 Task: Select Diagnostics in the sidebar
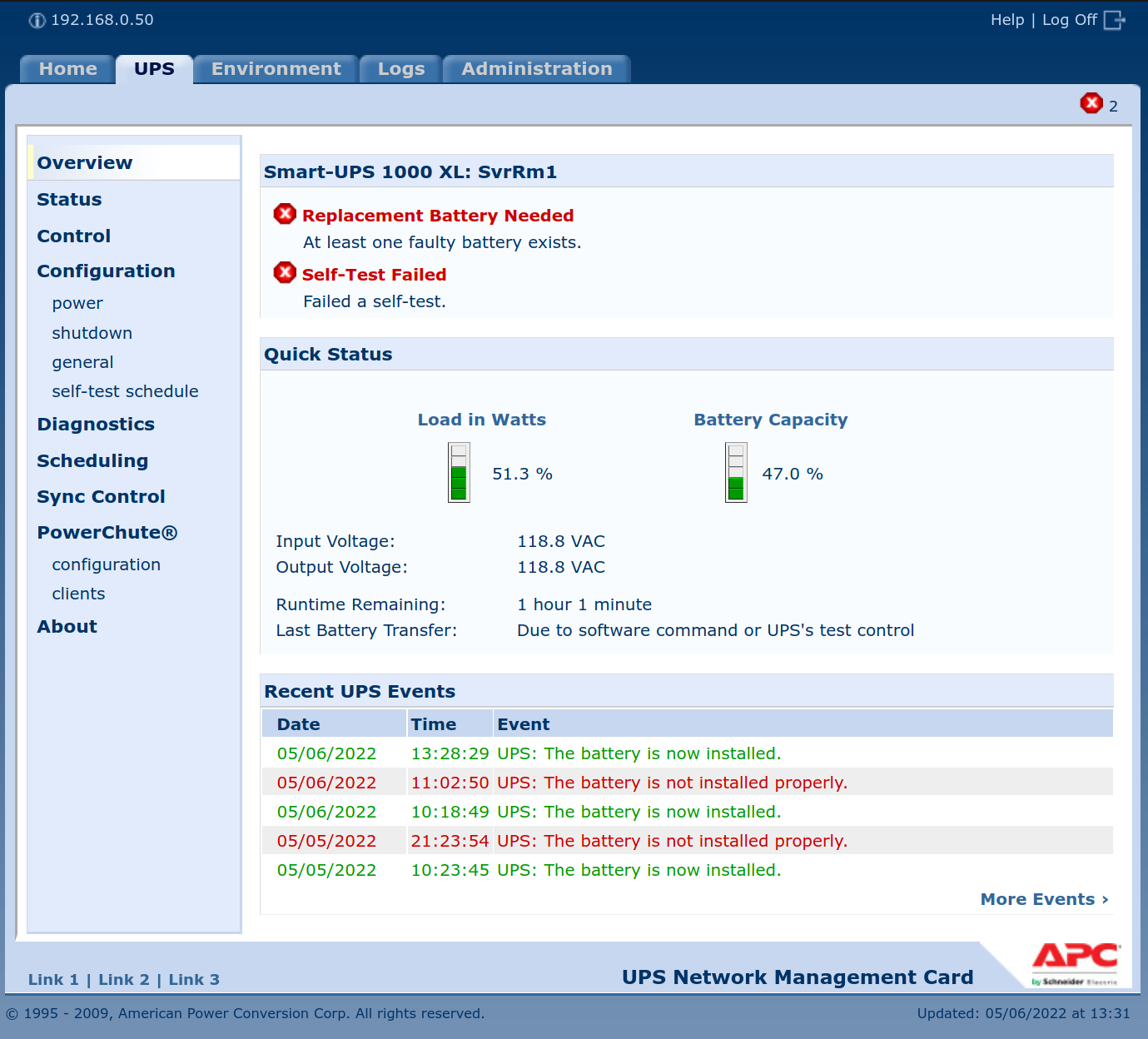tap(96, 425)
